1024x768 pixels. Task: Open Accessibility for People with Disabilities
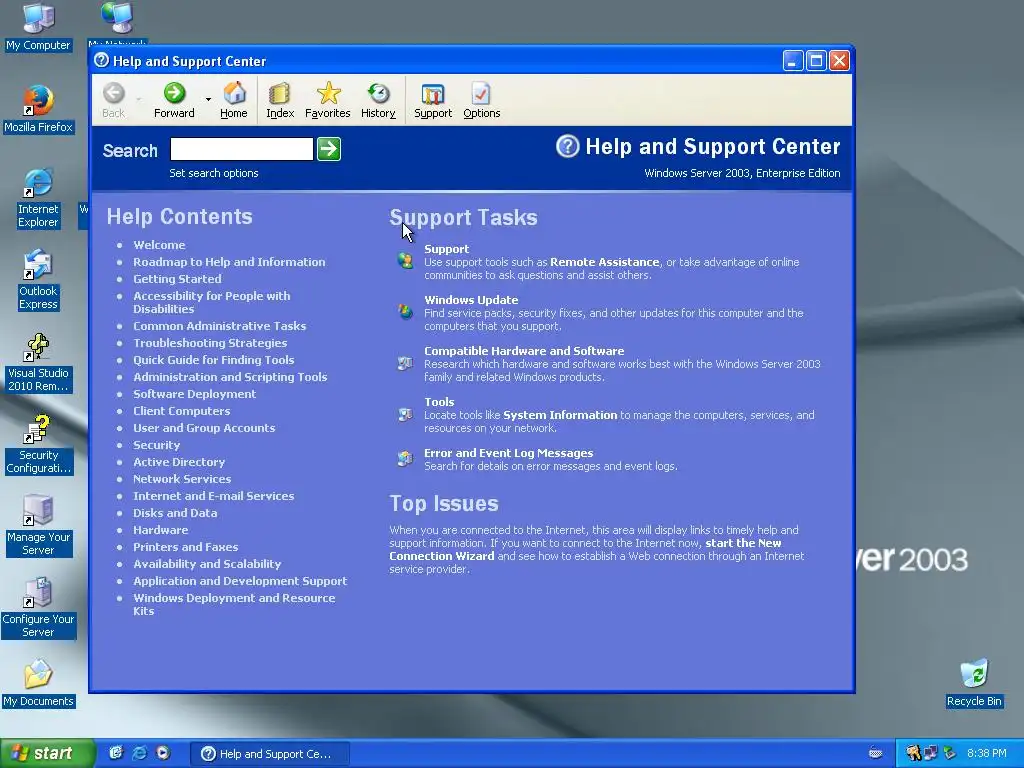[x=212, y=302]
